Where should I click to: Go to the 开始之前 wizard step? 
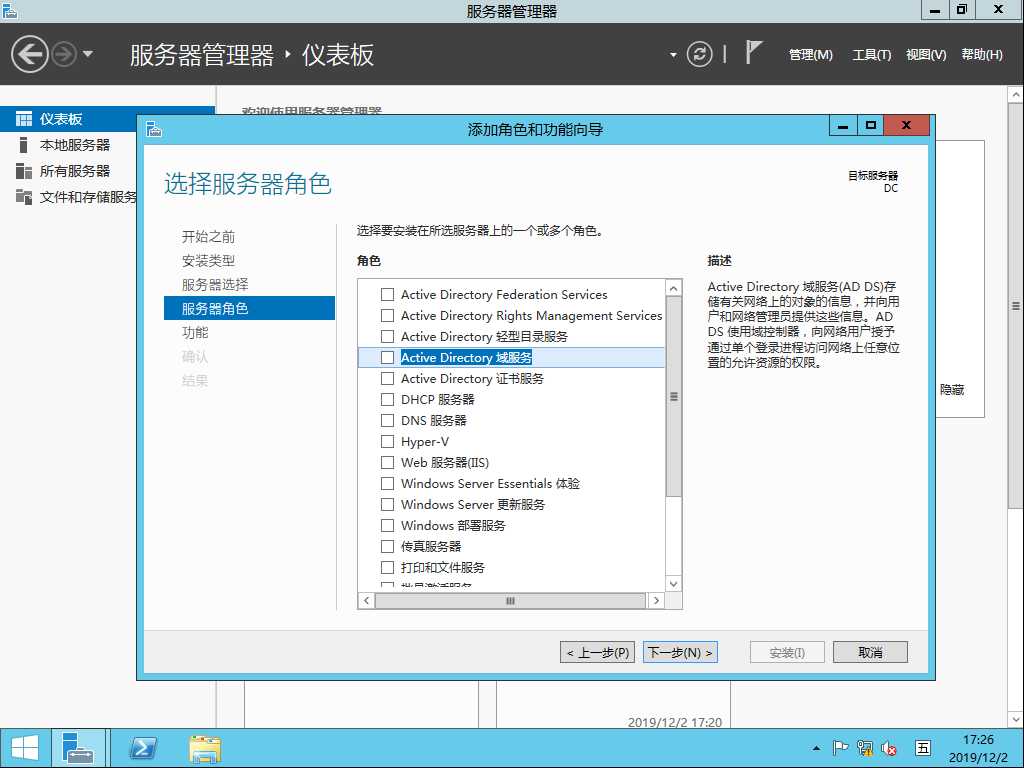208,236
